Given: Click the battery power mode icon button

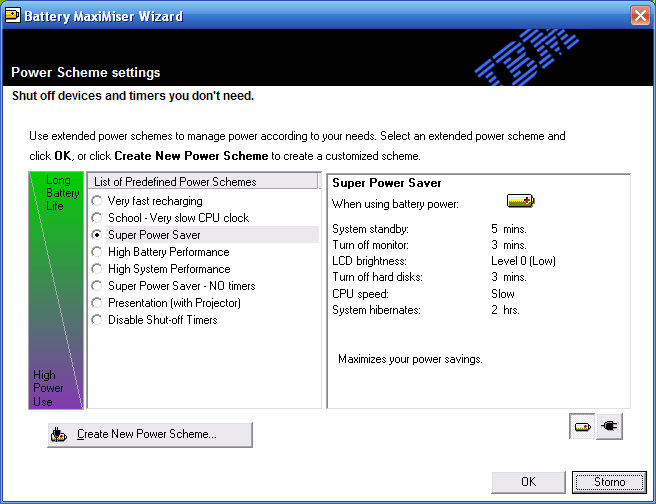Looking at the screenshot, I should click(582, 428).
